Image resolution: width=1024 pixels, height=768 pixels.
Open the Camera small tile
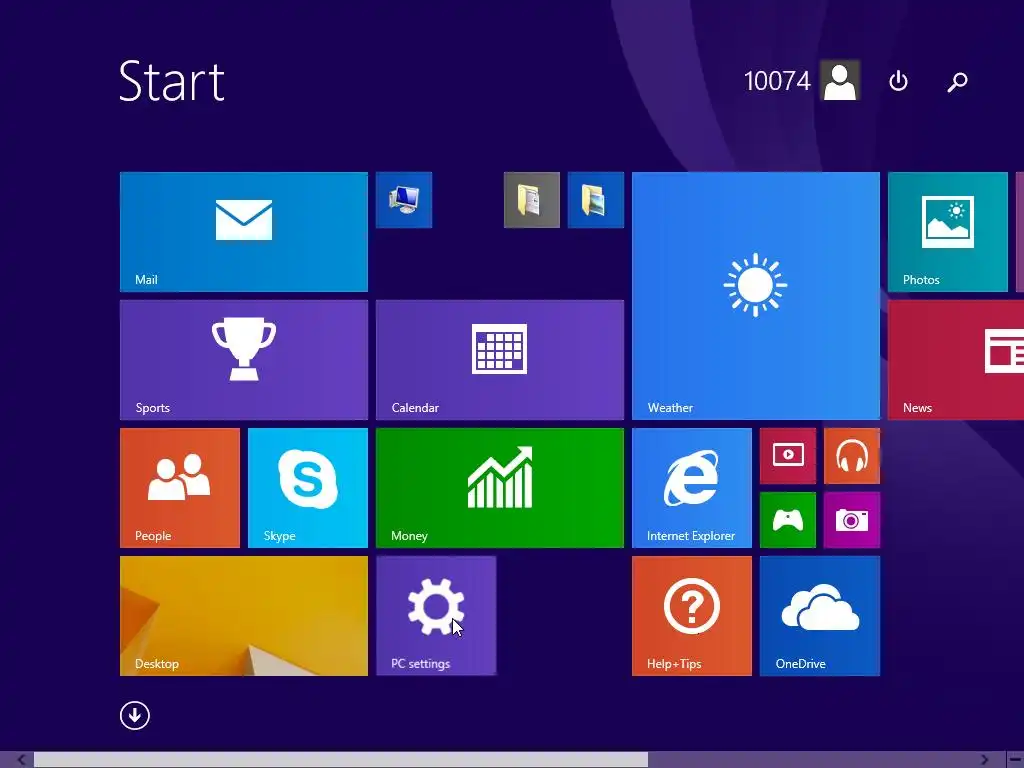(852, 520)
